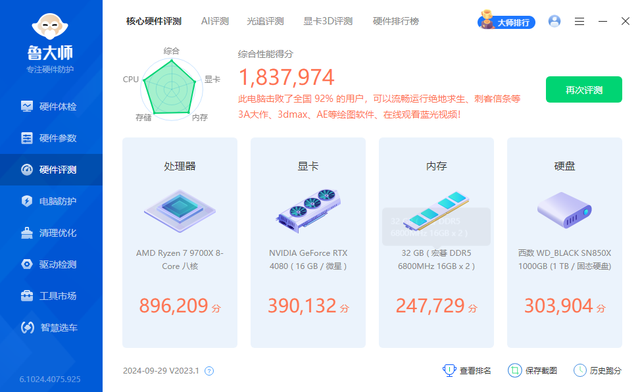Click the 大师排行 badge button
The height and width of the screenshot is (392, 640).
(x=506, y=21)
